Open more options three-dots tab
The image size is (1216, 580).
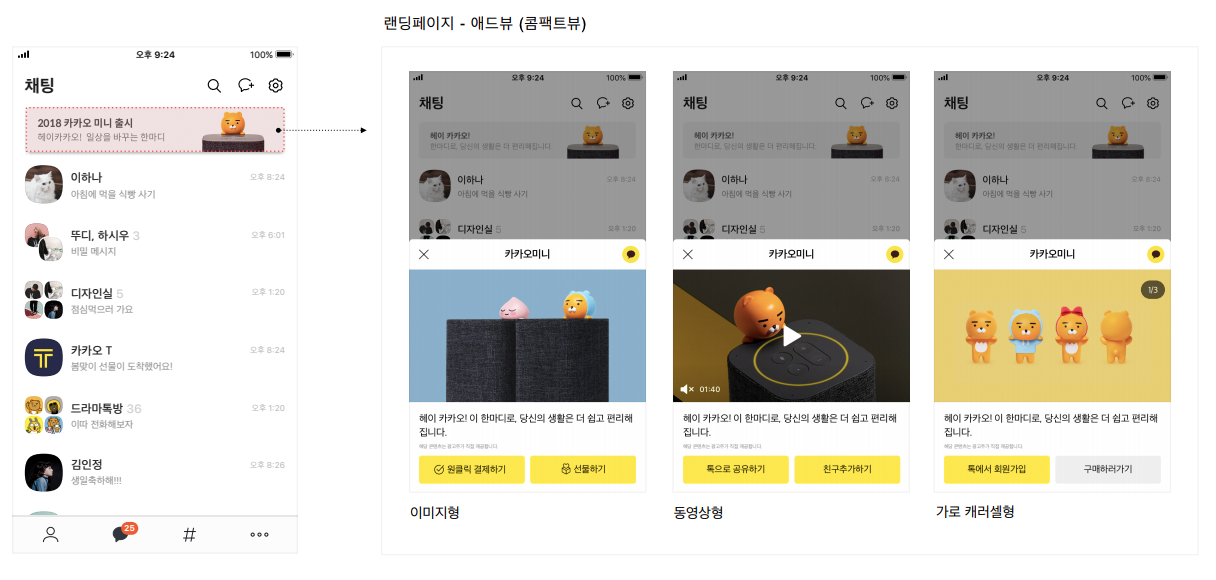[259, 534]
